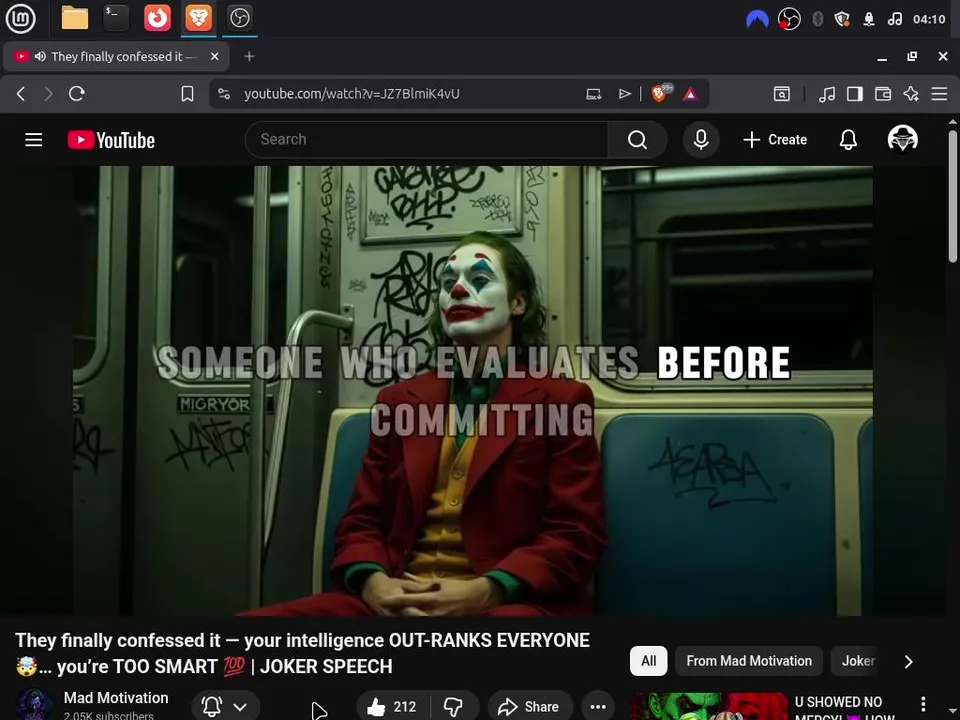Open the Linux Mint start menu

point(20,18)
